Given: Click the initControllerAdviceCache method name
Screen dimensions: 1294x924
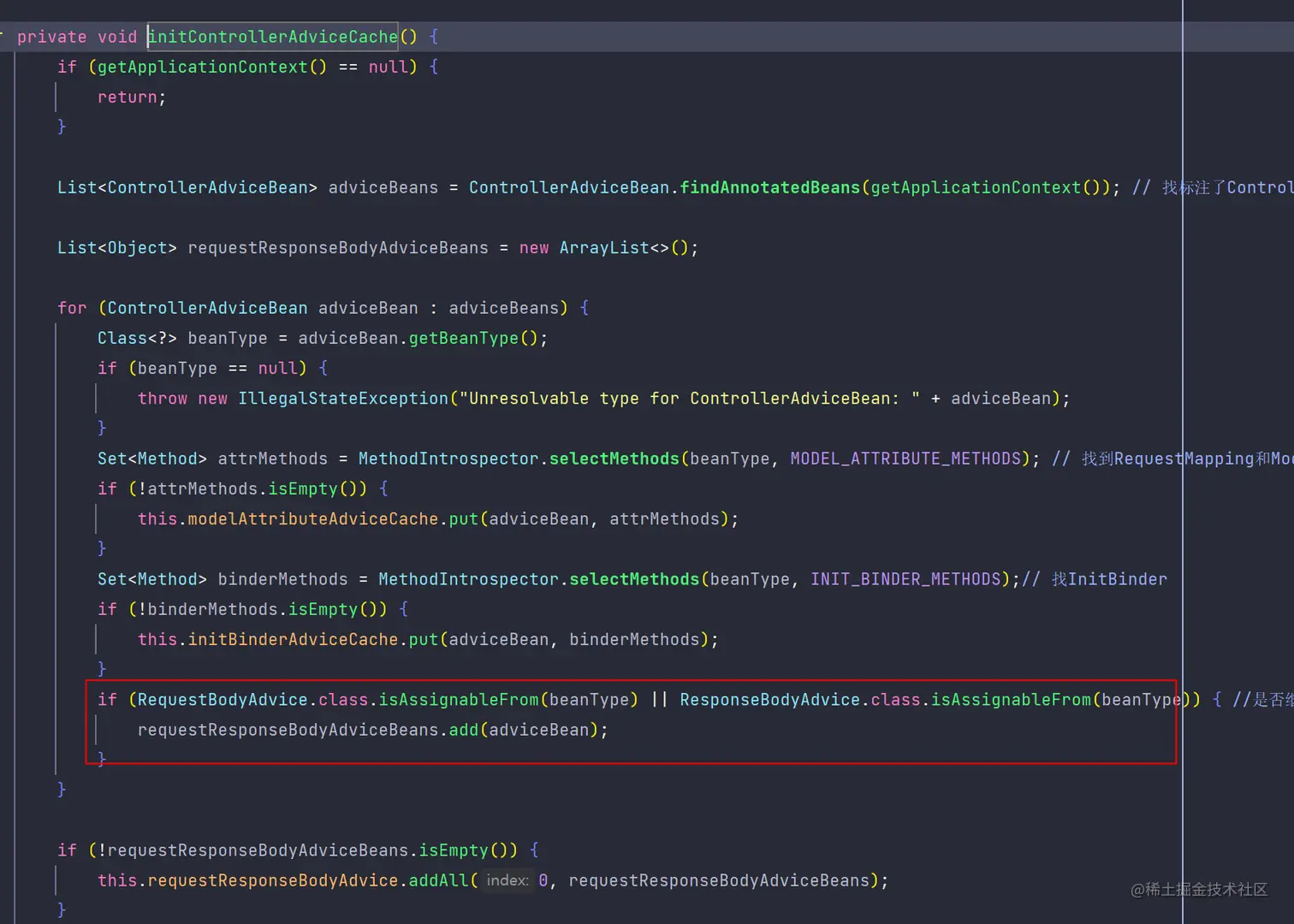Looking at the screenshot, I should tap(273, 37).
